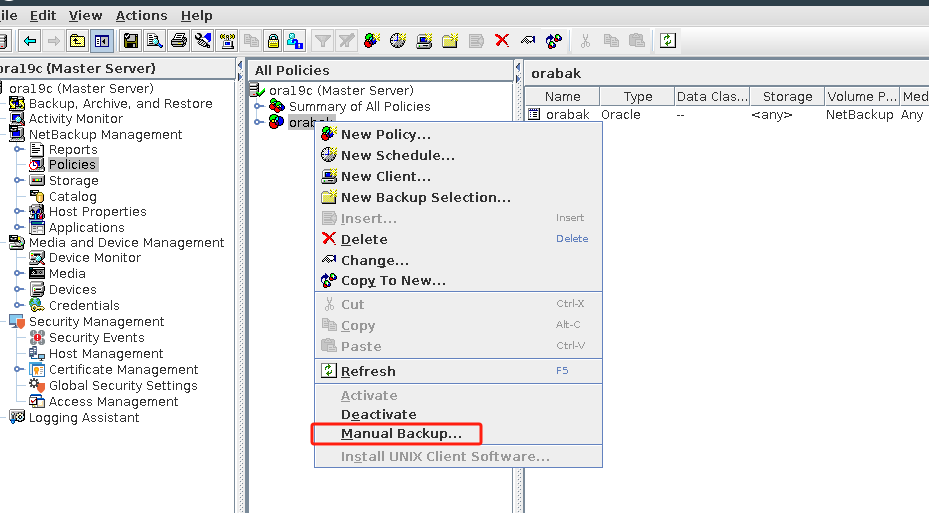
Task: Choose Deactivate in the context menu
Action: pos(458,414)
